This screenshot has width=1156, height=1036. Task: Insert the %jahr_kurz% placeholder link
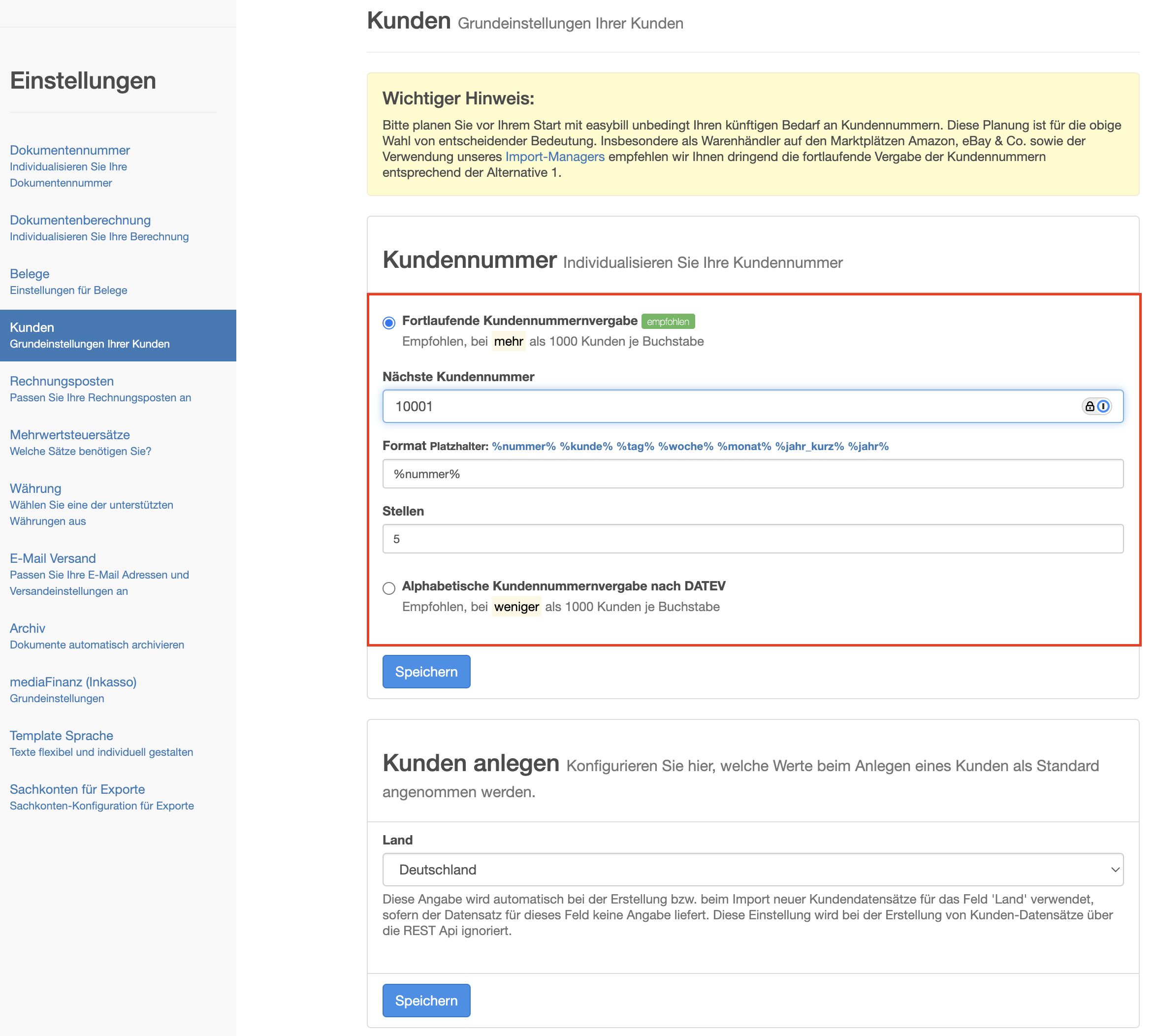[809, 446]
